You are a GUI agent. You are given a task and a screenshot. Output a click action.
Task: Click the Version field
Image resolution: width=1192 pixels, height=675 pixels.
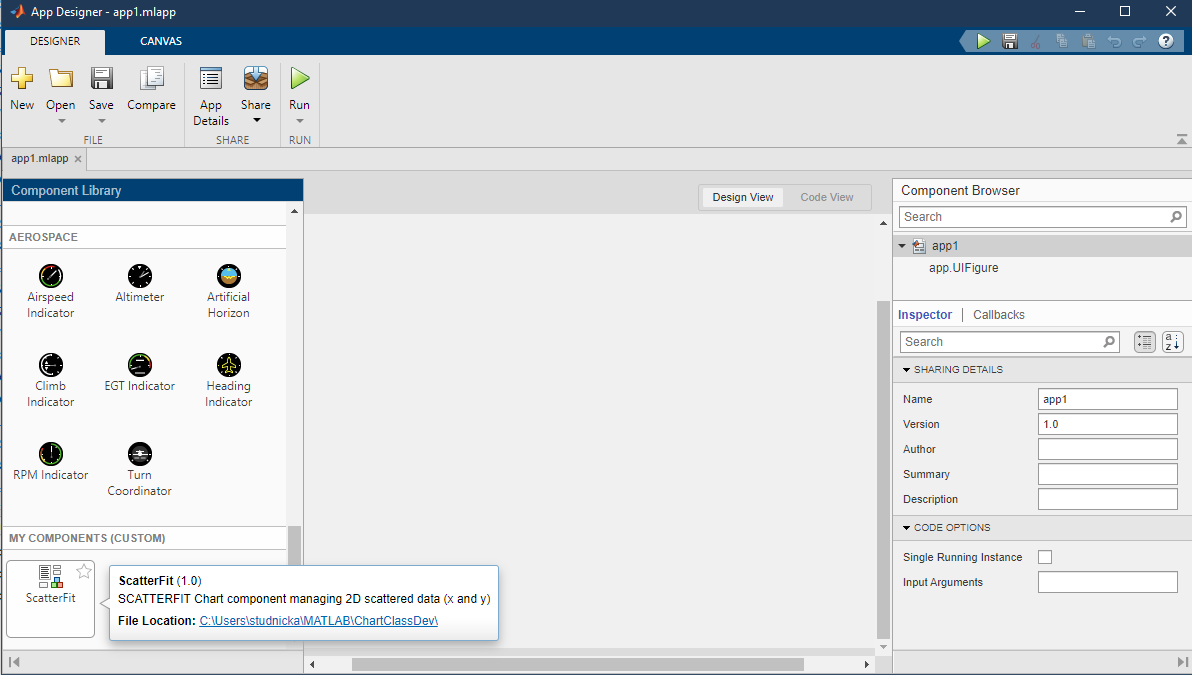pyautogui.click(x=1108, y=424)
